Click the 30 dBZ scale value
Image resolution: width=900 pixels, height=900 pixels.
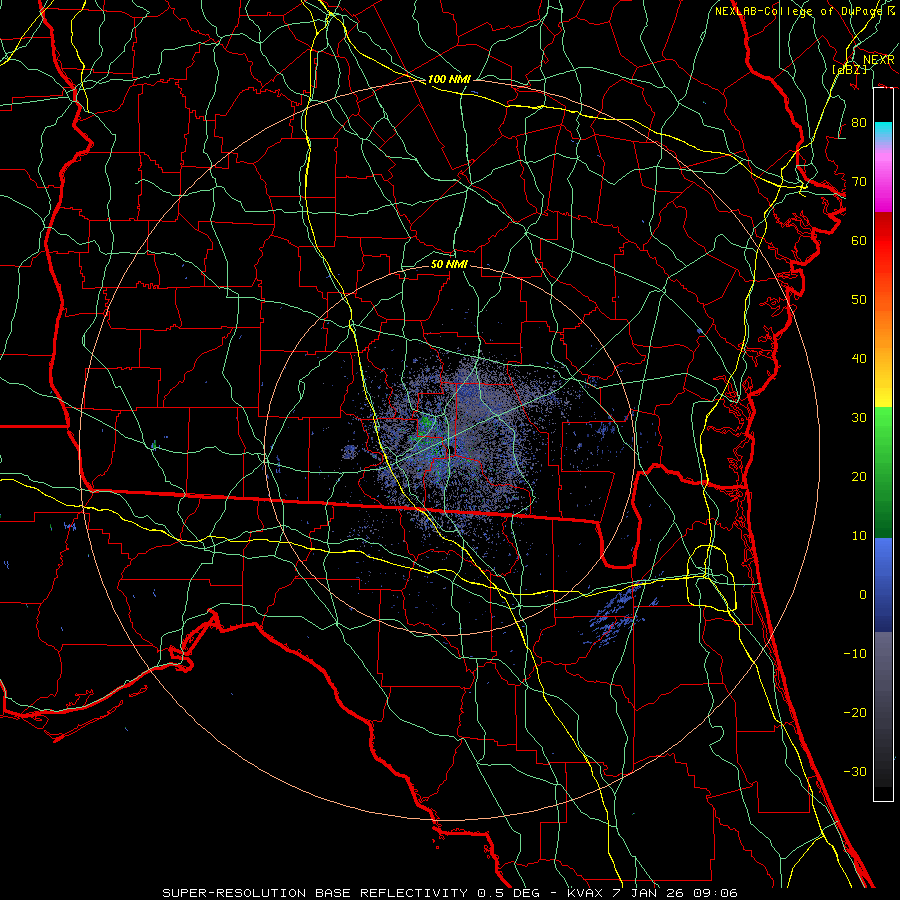click(859, 418)
